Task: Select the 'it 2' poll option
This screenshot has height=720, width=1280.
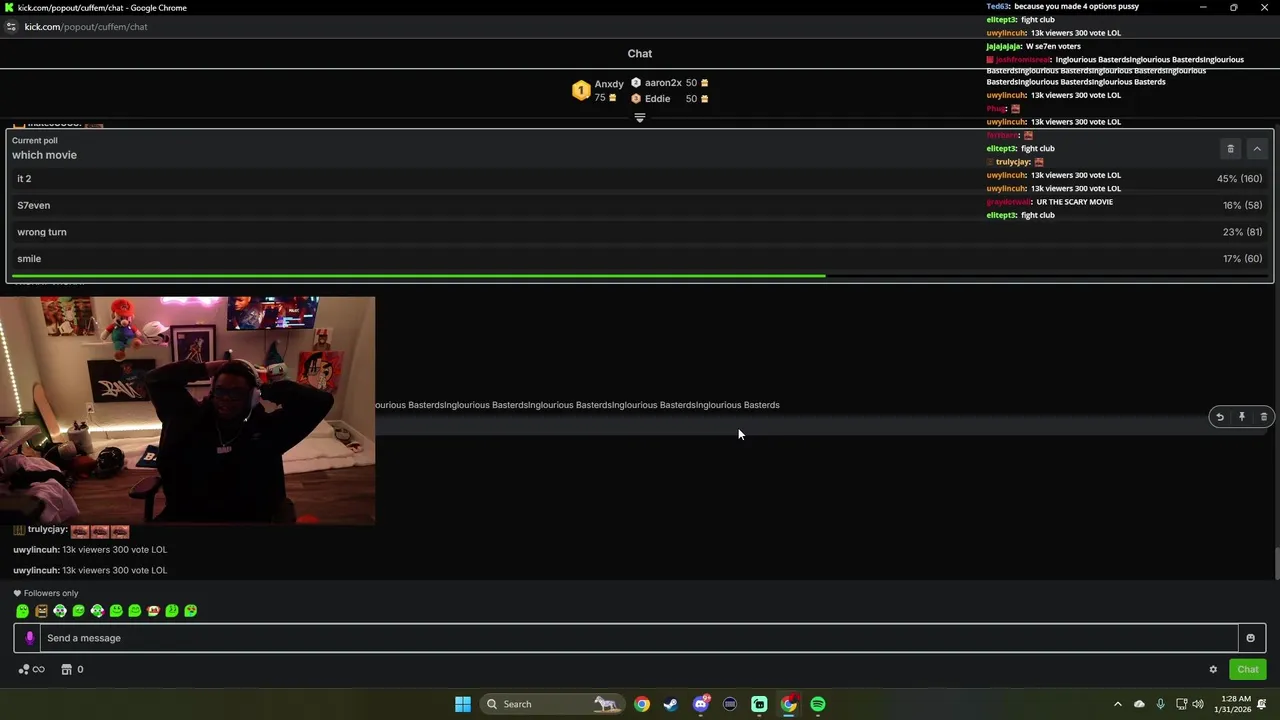Action: pos(640,178)
